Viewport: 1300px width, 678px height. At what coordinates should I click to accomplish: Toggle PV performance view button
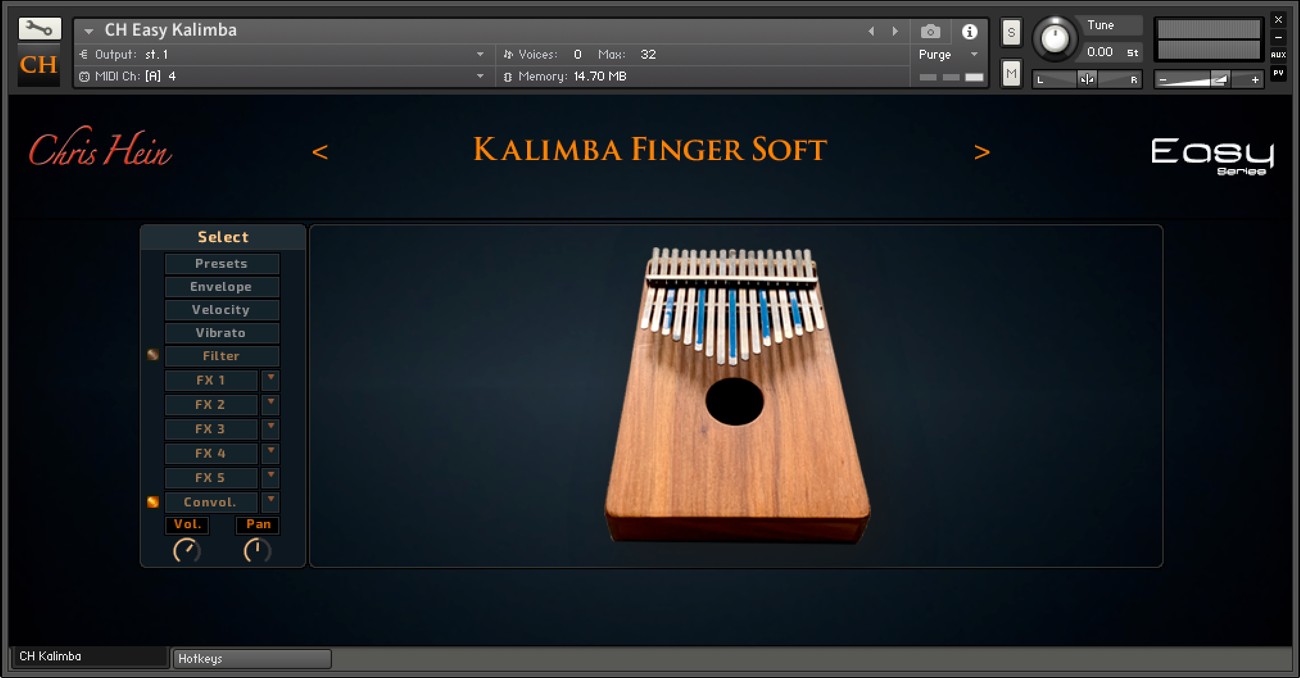pos(1278,73)
